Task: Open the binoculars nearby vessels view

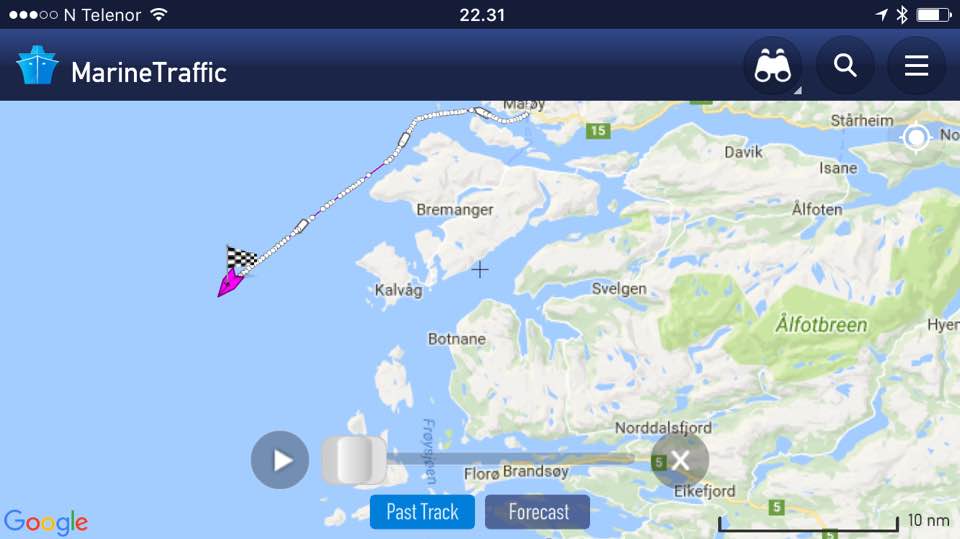Action: click(x=773, y=66)
